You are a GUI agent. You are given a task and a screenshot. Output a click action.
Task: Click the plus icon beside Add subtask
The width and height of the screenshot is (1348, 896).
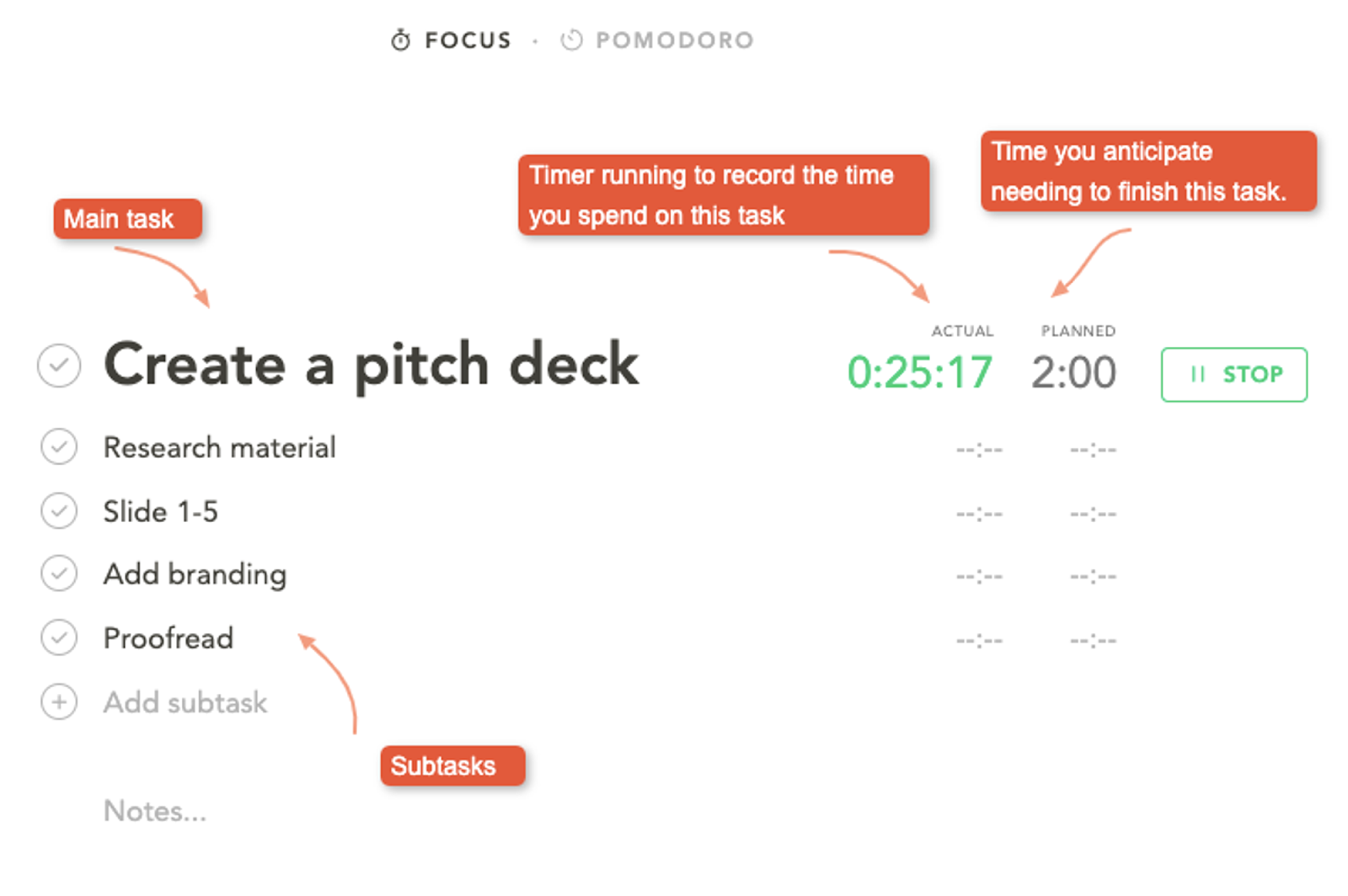point(59,701)
